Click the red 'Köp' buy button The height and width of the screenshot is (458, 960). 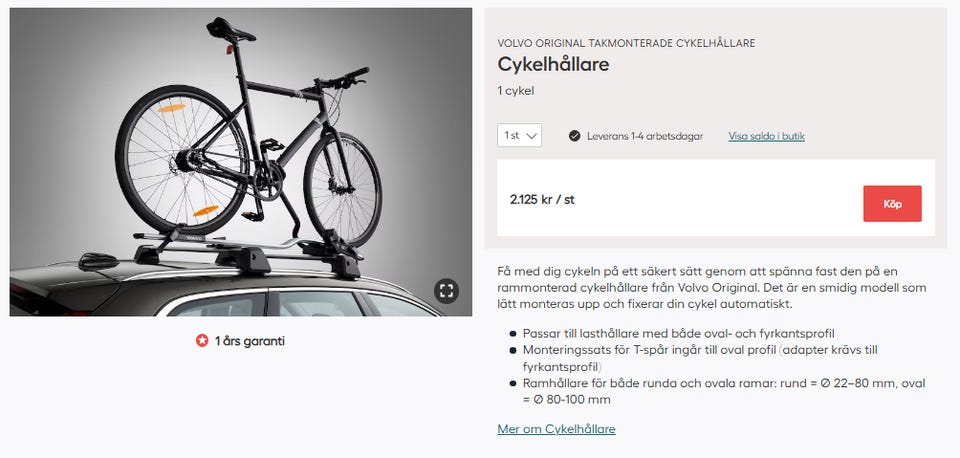coord(892,204)
